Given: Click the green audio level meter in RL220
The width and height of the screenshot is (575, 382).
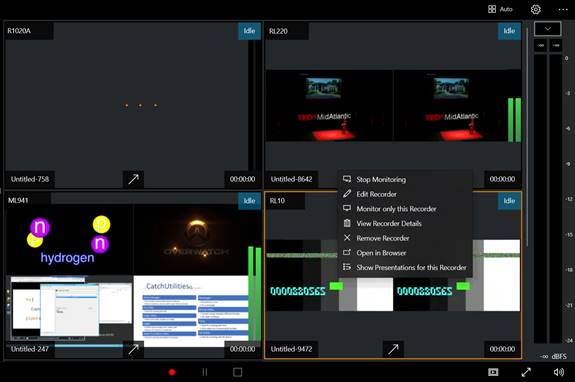Looking at the screenshot, I should tap(514, 120).
